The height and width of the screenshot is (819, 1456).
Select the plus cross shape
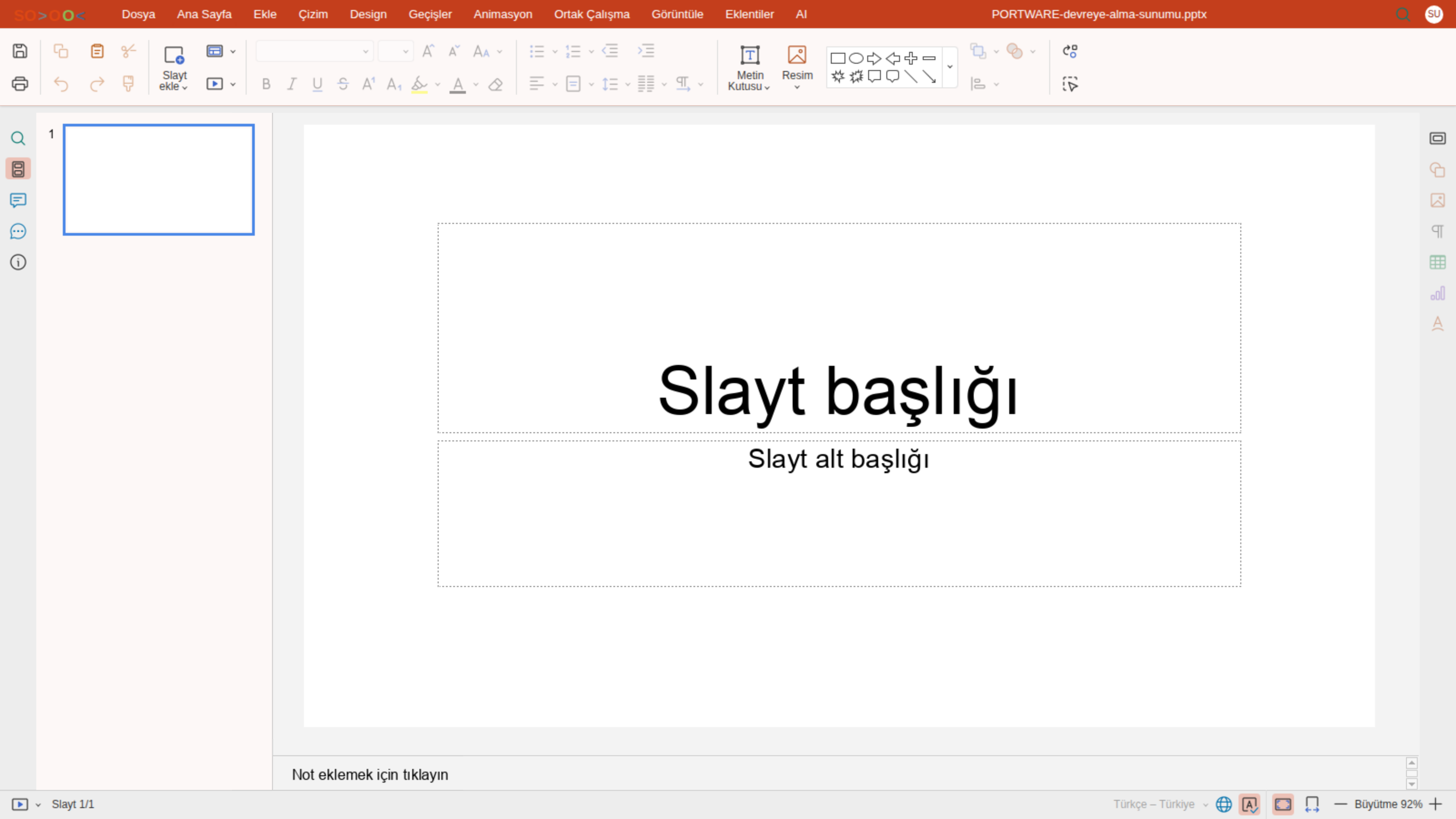[911, 58]
